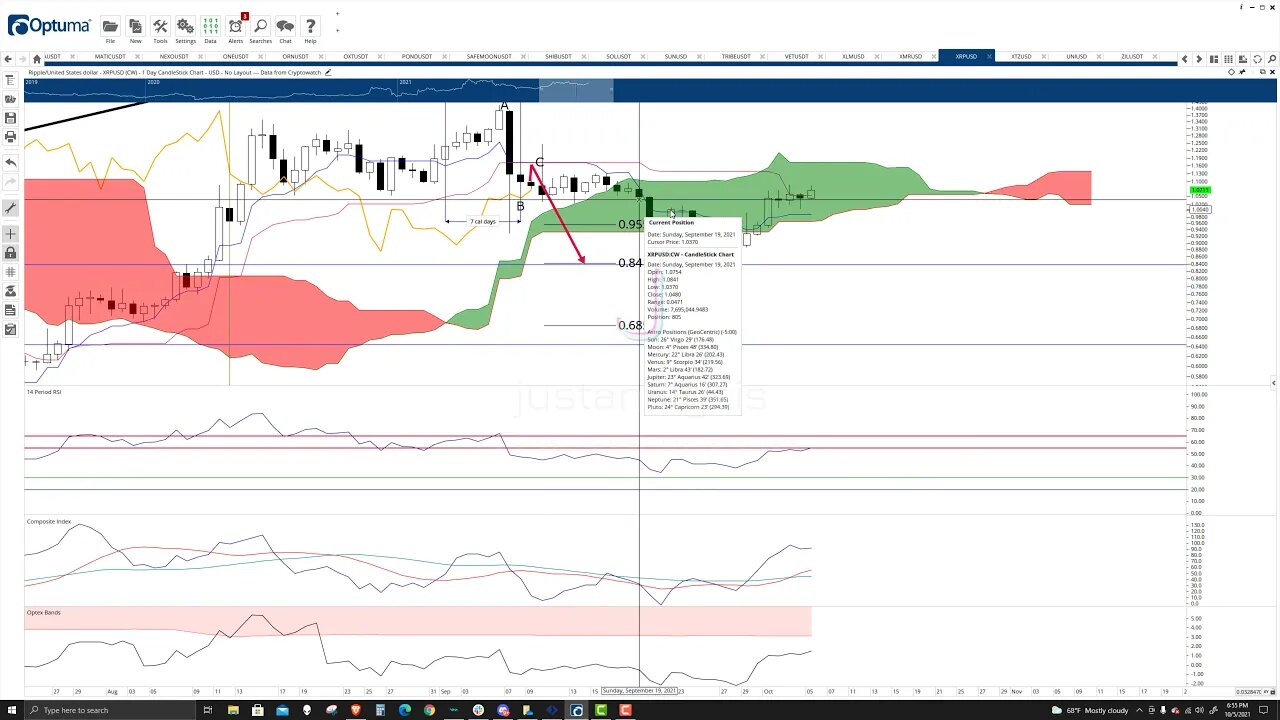1280x720 pixels.
Task: Click the Undo arrow in sidebar
Action: pyautogui.click(x=10, y=162)
